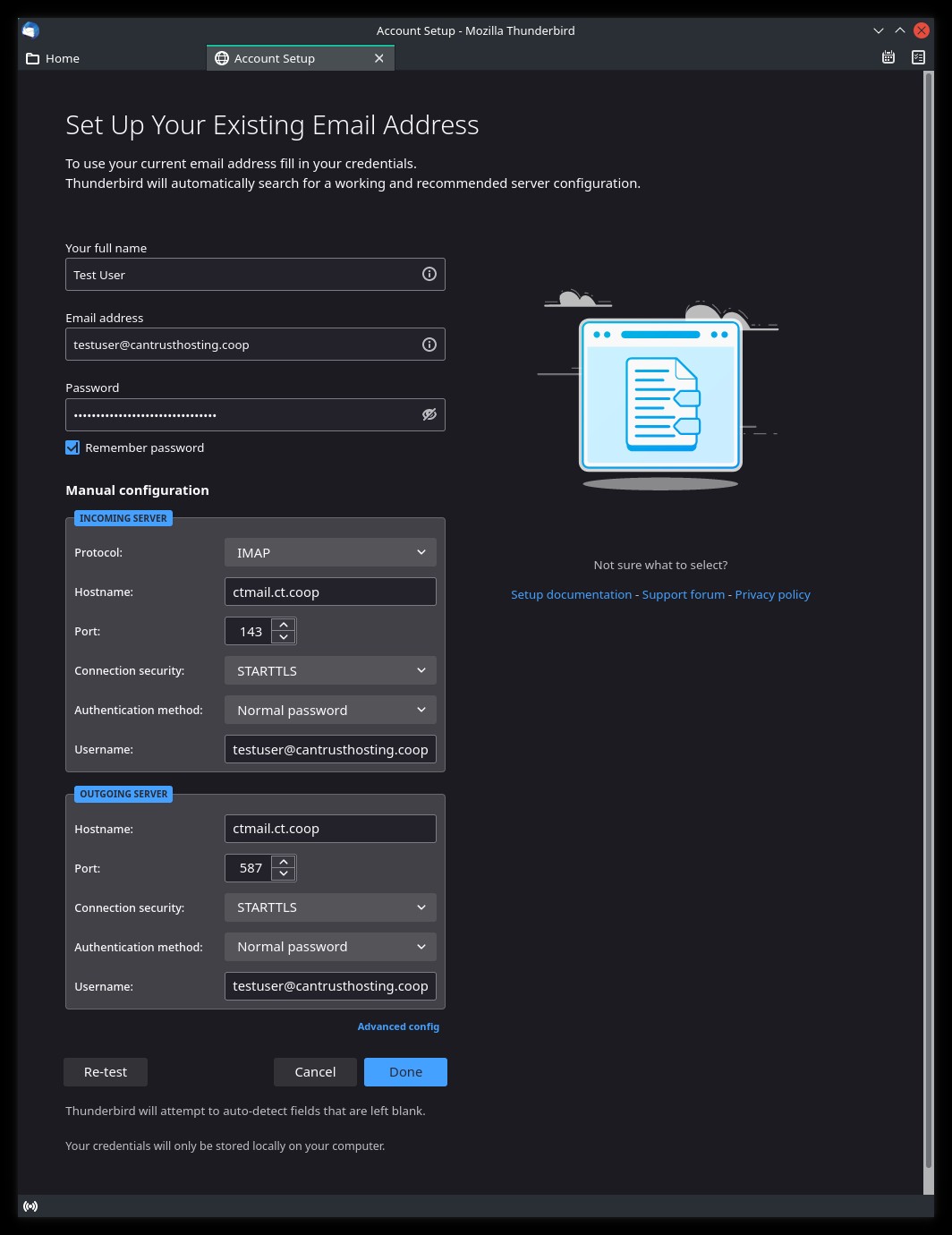
Task: Open outgoing Authentication method dropdown
Action: 330,947
